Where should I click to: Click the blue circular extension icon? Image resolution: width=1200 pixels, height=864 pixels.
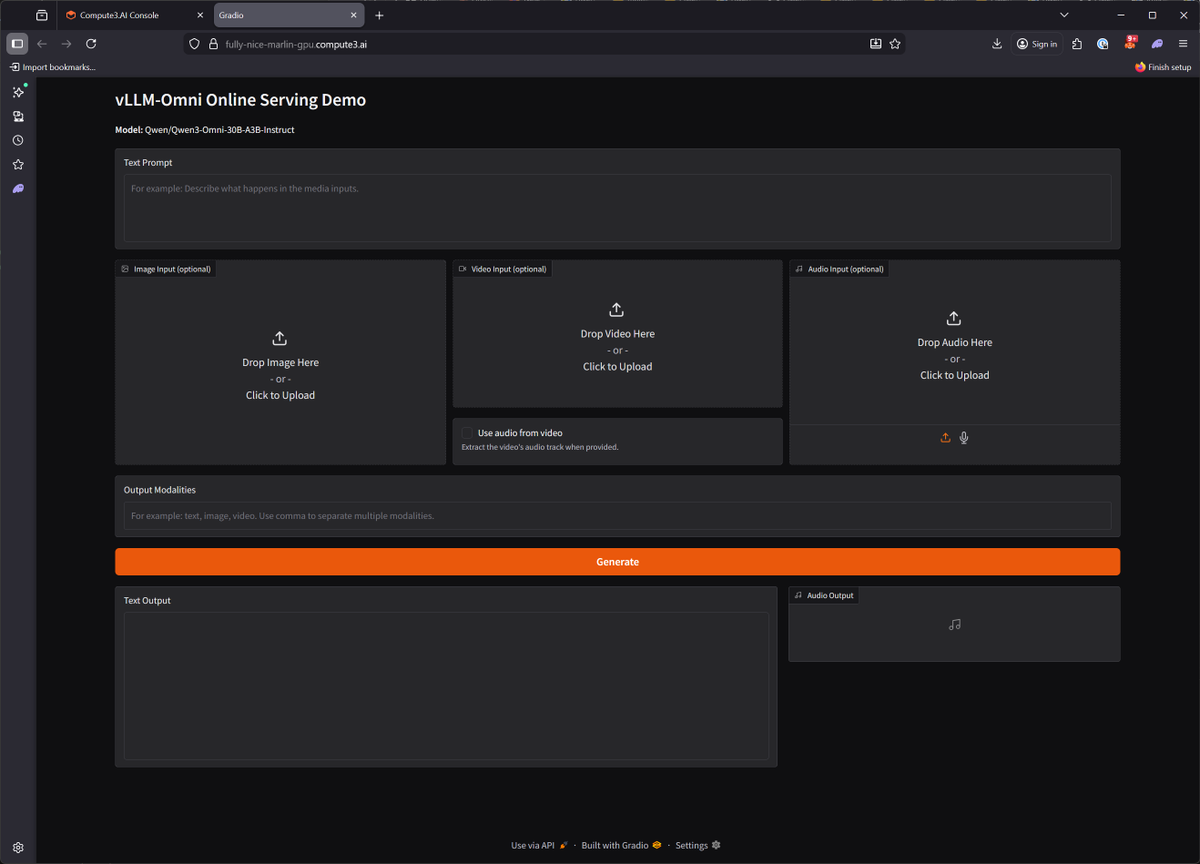[x=1103, y=44]
